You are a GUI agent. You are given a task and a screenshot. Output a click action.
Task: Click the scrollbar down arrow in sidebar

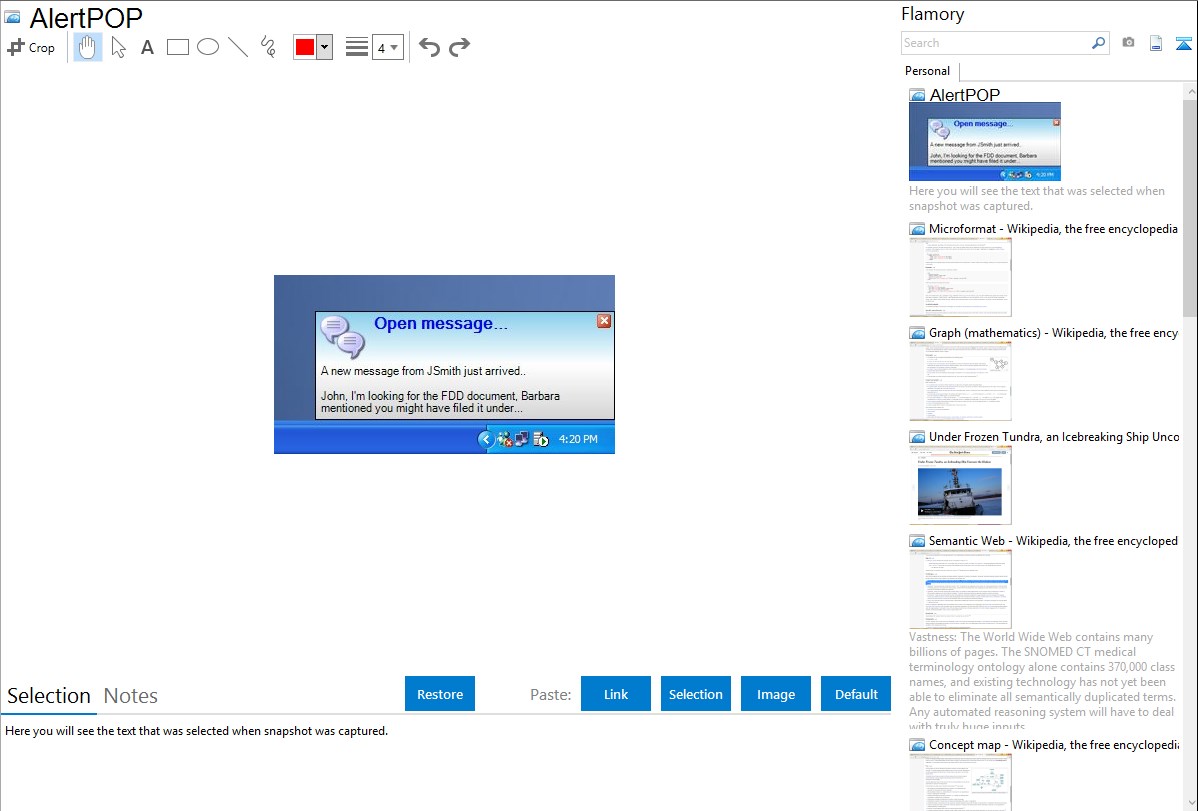click(x=1190, y=803)
